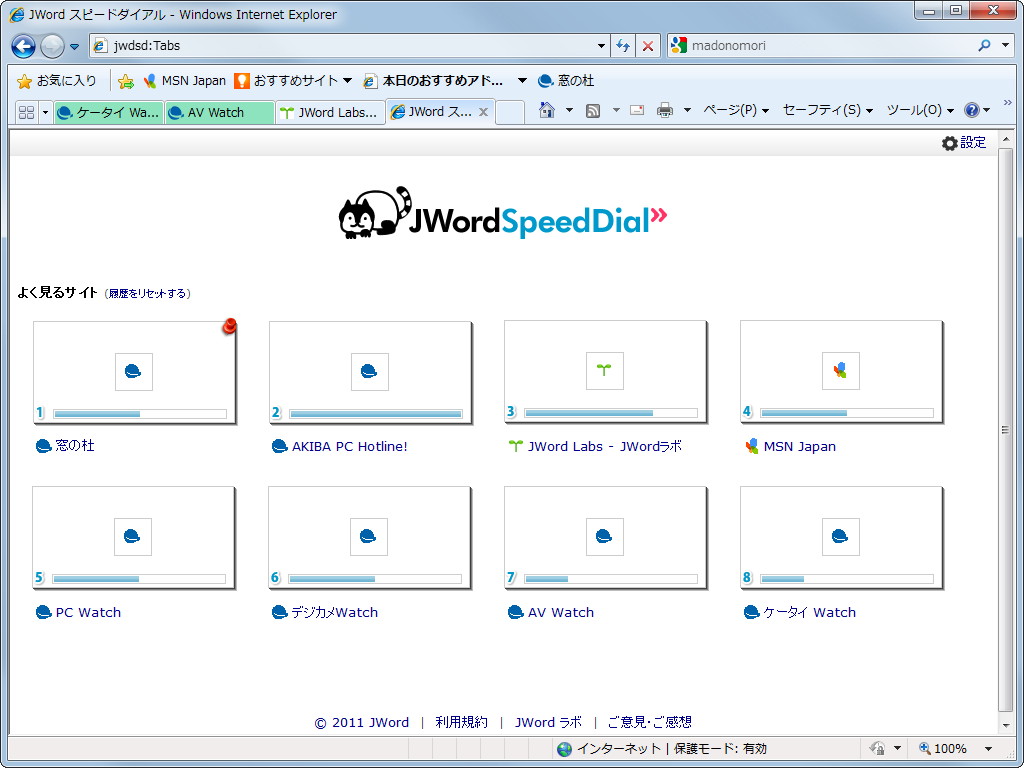Open the 100% zoom level dropdown
Image resolution: width=1024 pixels, height=768 pixels.
pos(988,748)
